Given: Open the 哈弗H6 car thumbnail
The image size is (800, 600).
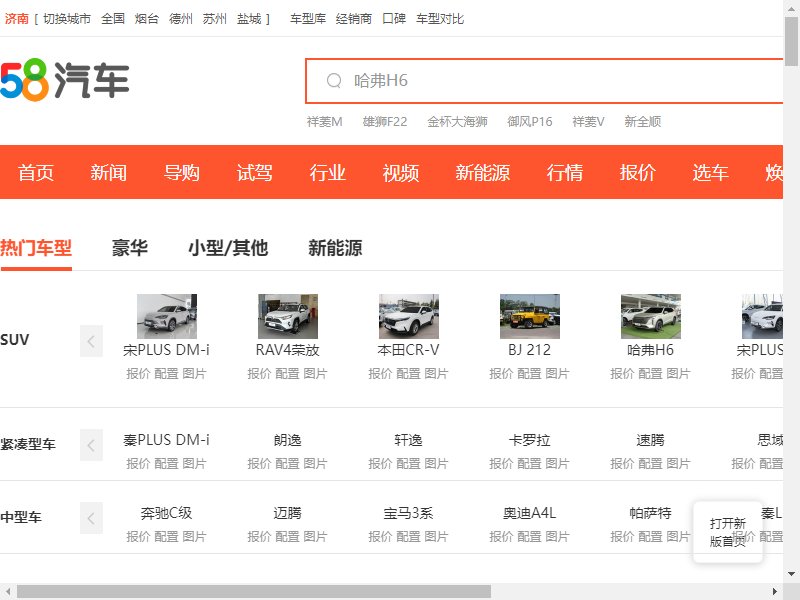Looking at the screenshot, I should tap(651, 316).
